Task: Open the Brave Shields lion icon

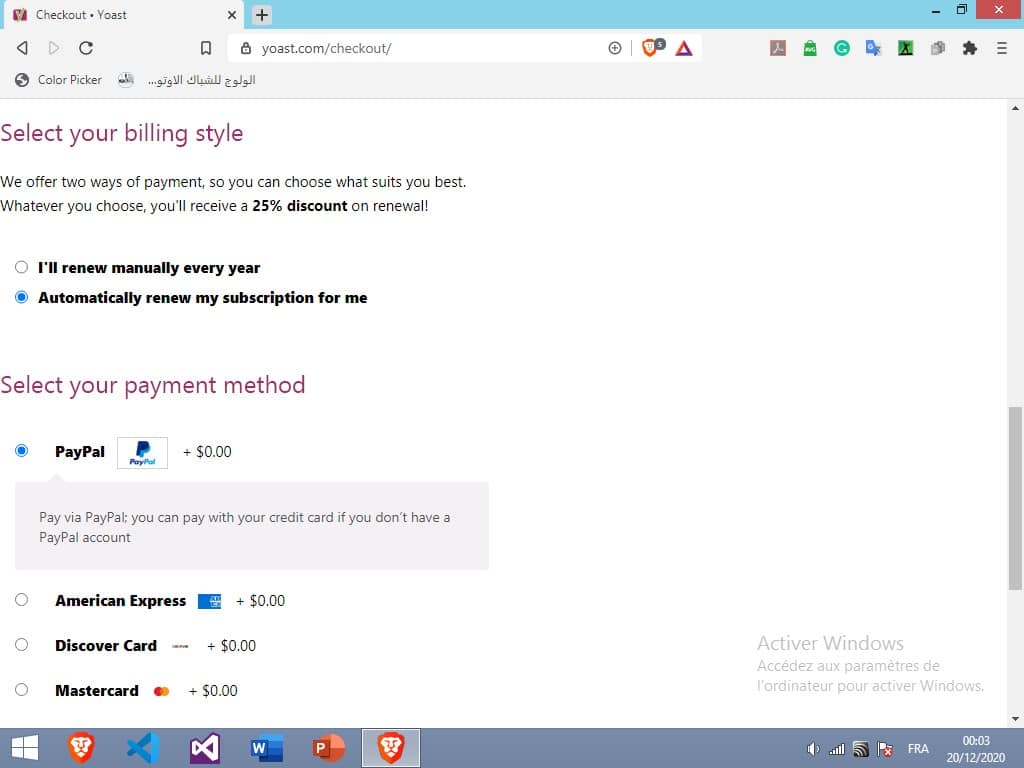Action: pos(652,47)
